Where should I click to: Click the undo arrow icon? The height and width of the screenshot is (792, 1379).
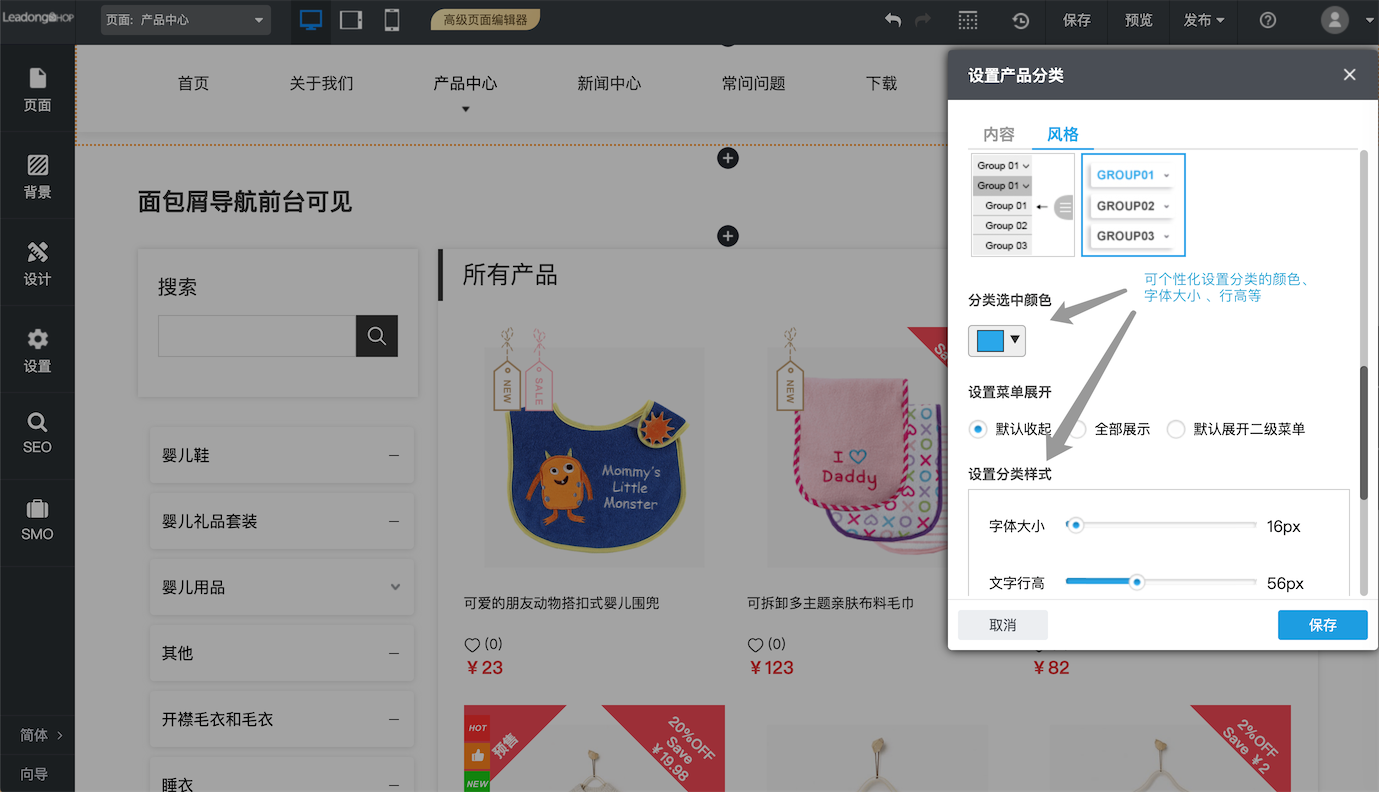[893, 20]
